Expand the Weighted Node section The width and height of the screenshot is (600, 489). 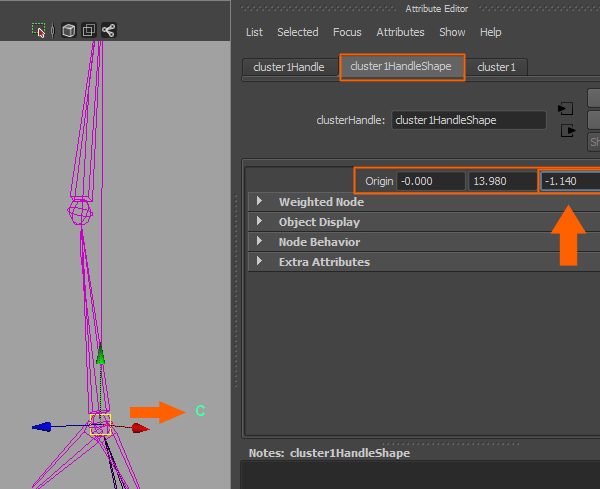coord(259,201)
